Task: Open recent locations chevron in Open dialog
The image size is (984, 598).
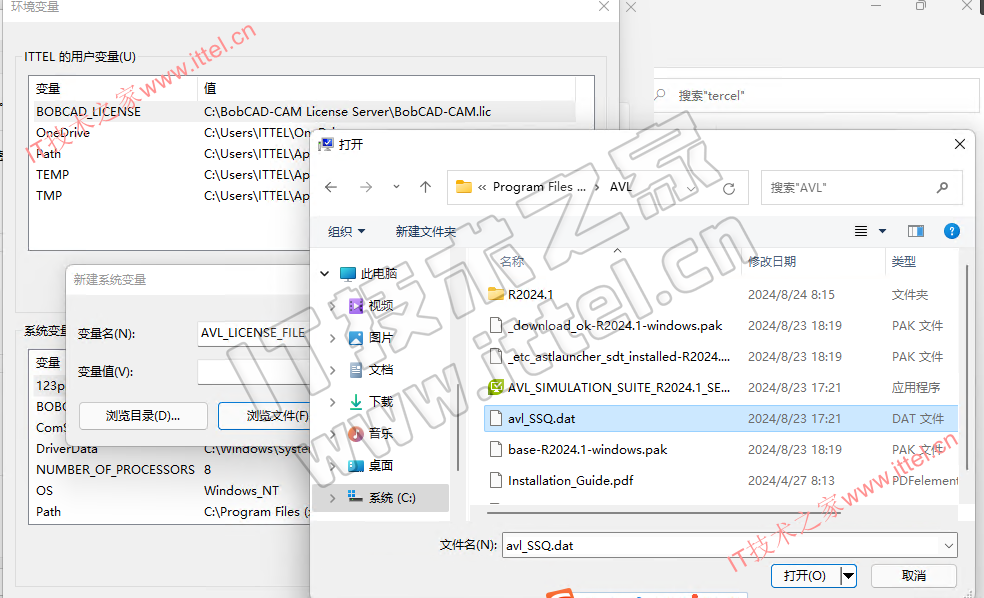Action: tap(396, 187)
